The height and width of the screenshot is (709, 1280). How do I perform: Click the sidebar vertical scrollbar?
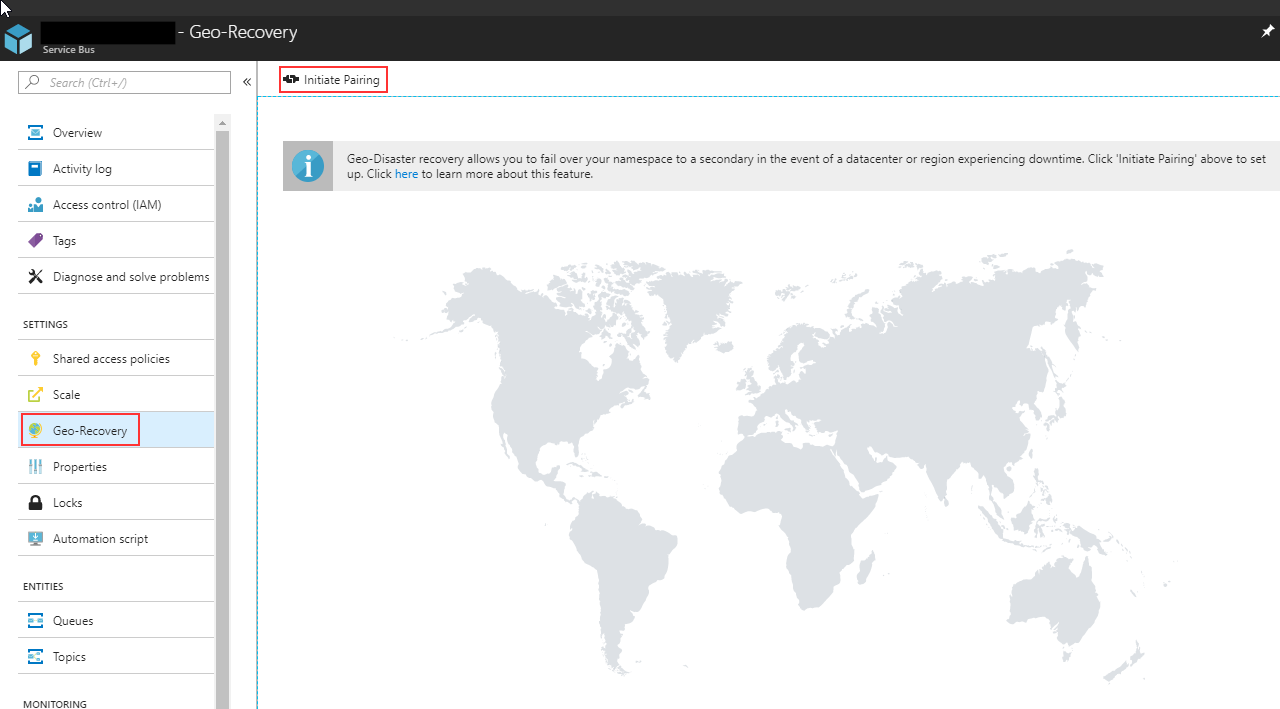[x=222, y=420]
